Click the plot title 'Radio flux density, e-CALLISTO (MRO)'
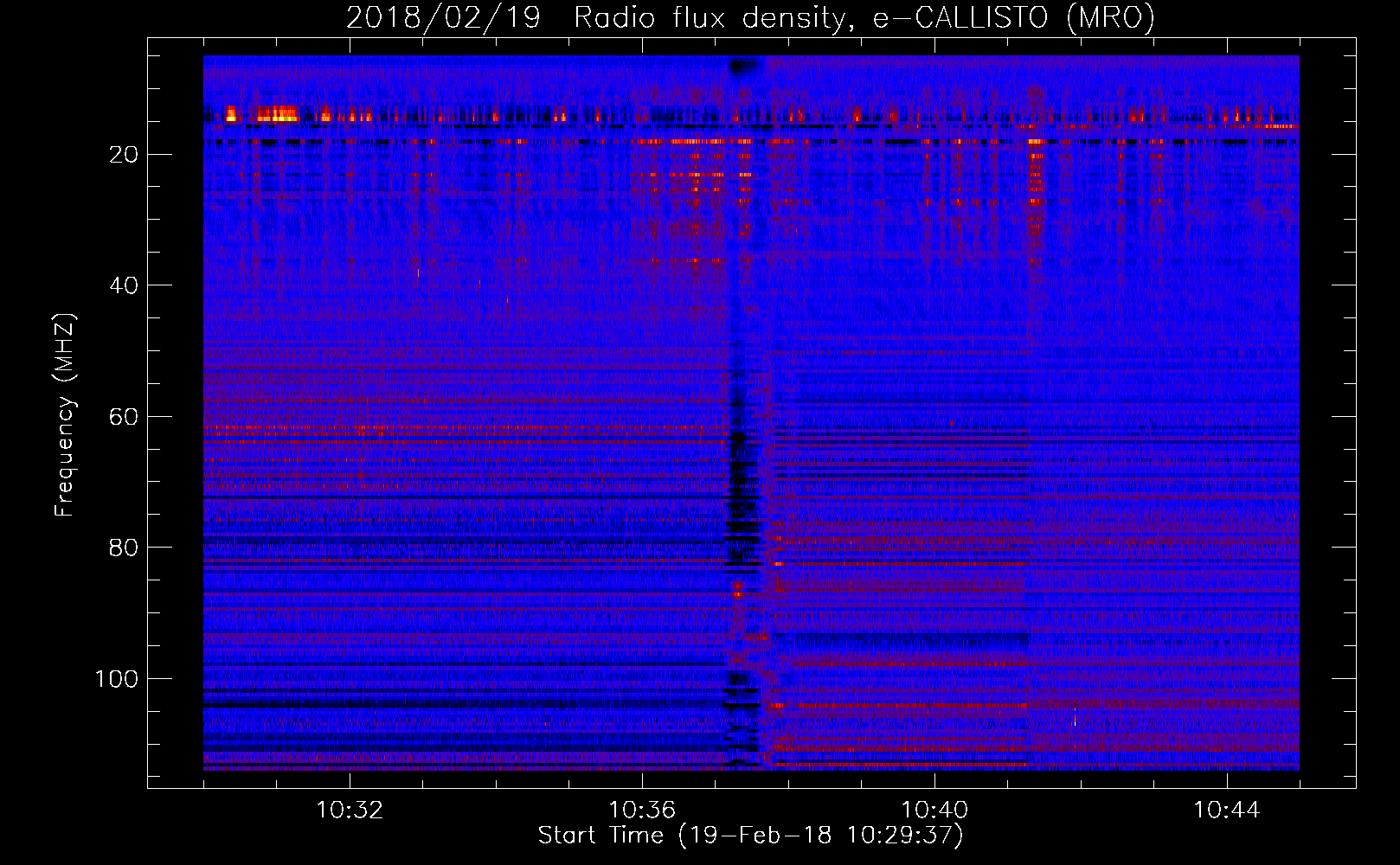1400x865 pixels. [864, 17]
